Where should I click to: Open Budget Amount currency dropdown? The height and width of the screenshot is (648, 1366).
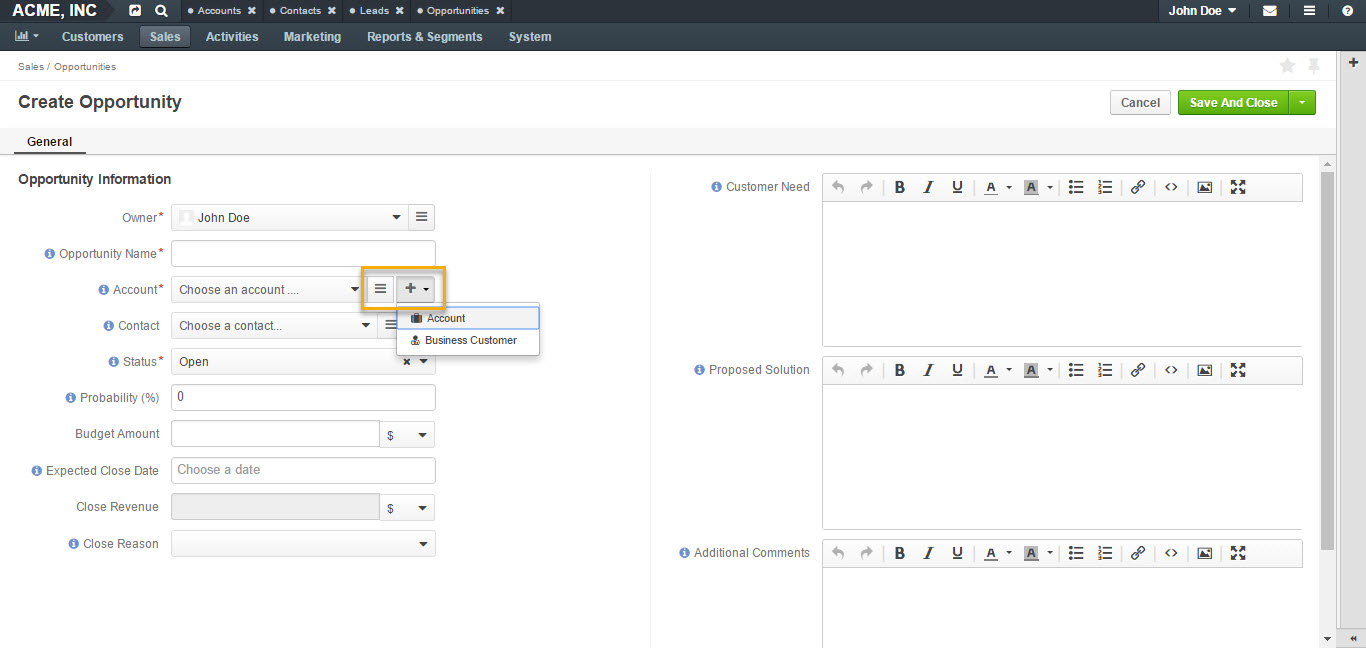[407, 435]
